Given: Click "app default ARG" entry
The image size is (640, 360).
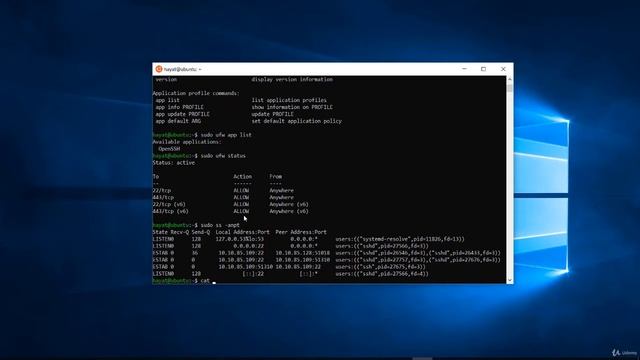Looking at the screenshot, I should click(178, 121).
